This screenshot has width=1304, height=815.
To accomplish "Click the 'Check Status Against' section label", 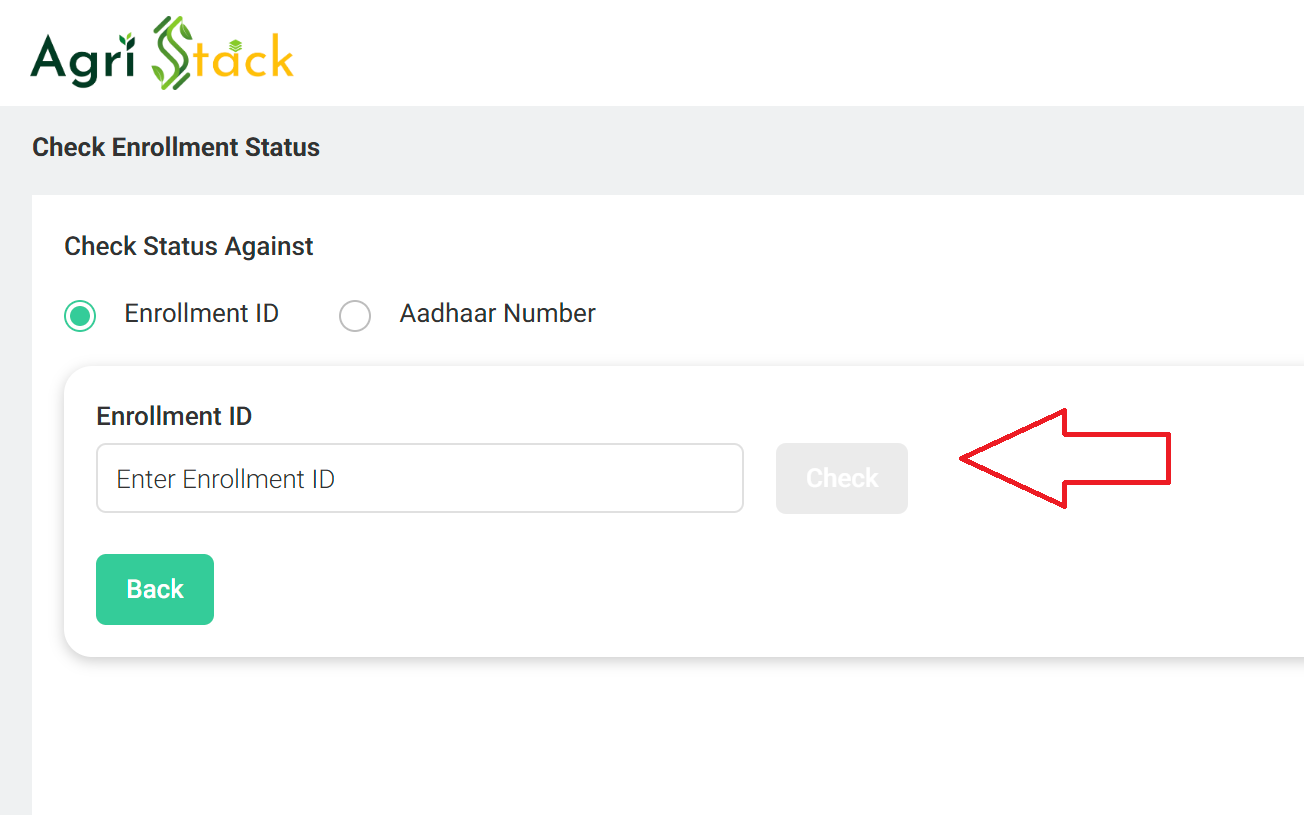I will tap(188, 246).
